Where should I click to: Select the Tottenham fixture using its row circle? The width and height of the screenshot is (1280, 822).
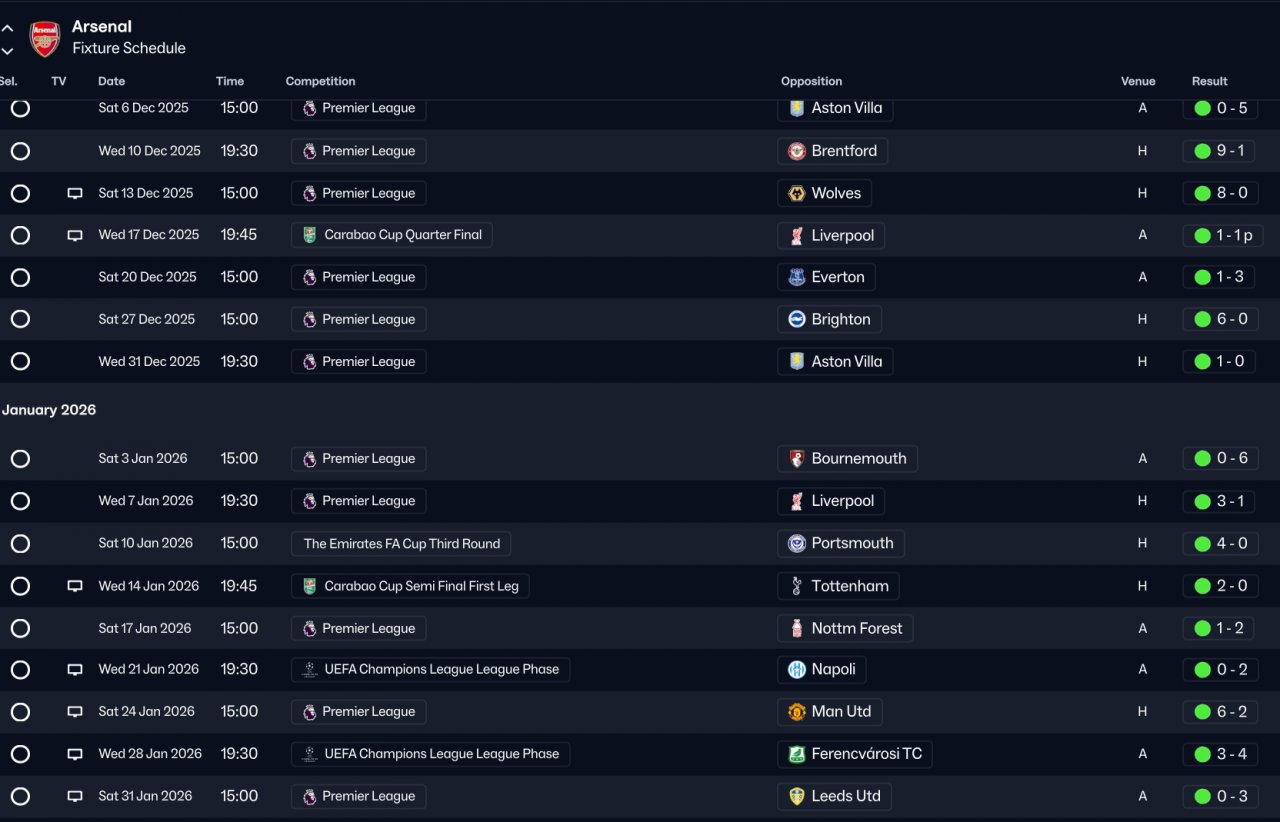pos(20,586)
